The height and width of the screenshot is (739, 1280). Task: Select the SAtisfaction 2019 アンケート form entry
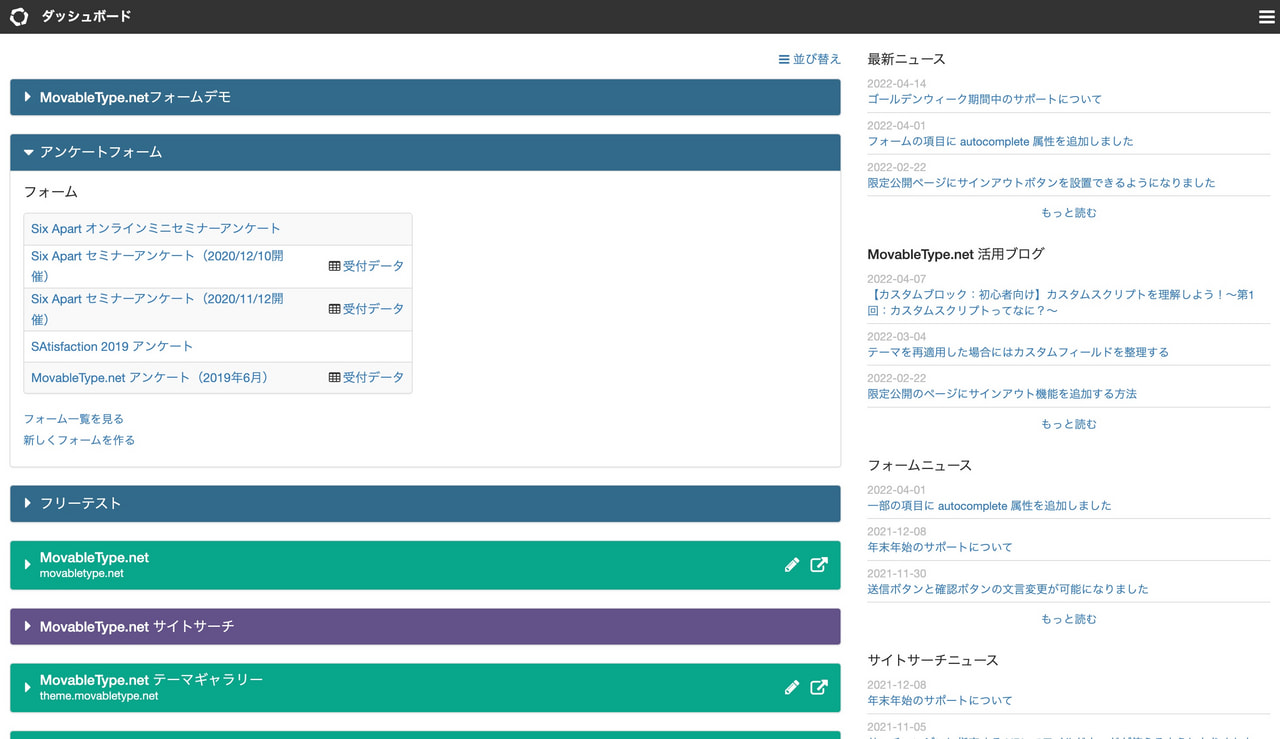(x=111, y=346)
